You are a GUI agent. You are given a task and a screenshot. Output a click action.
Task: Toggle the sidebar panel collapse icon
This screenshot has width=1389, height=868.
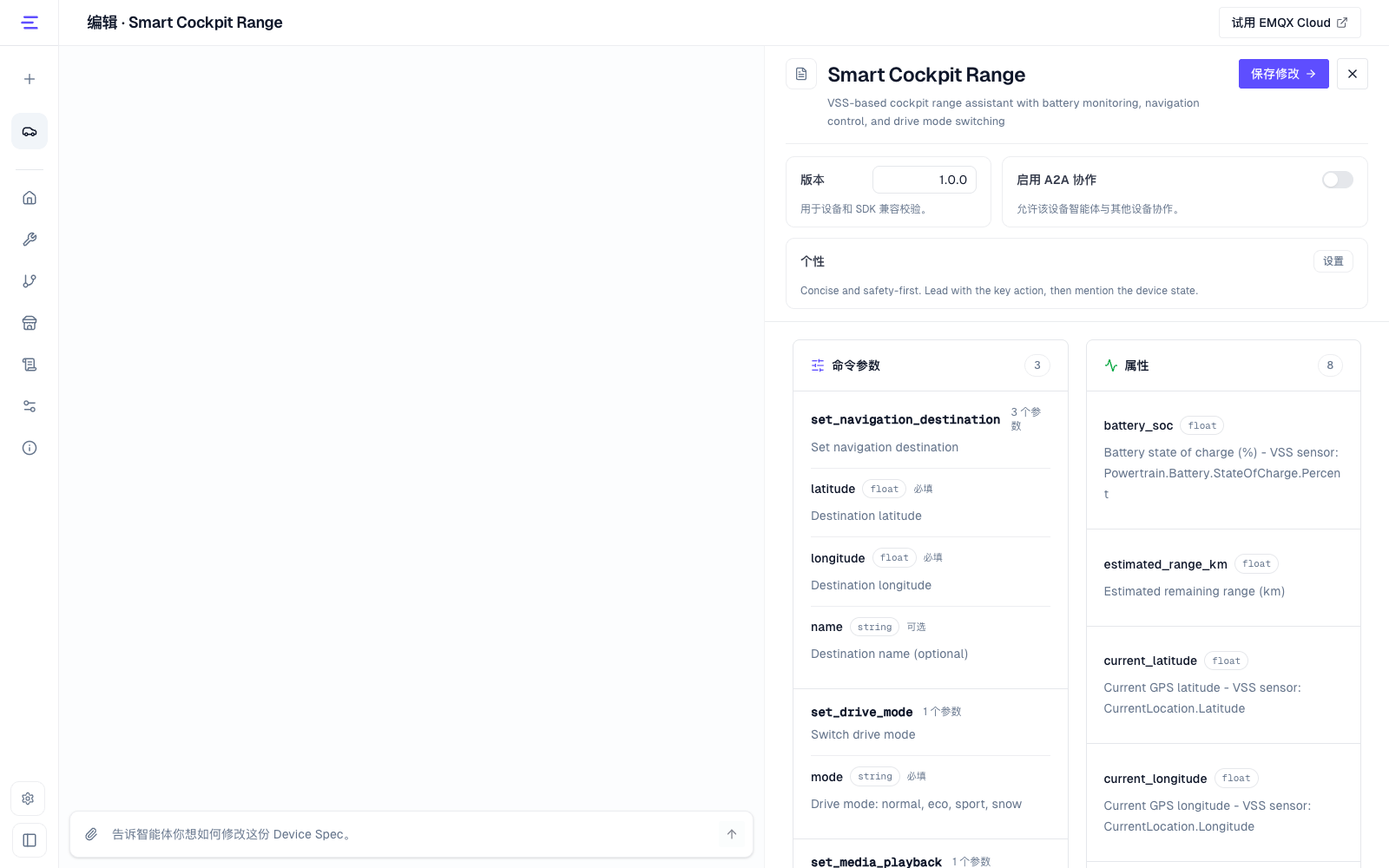(x=30, y=840)
